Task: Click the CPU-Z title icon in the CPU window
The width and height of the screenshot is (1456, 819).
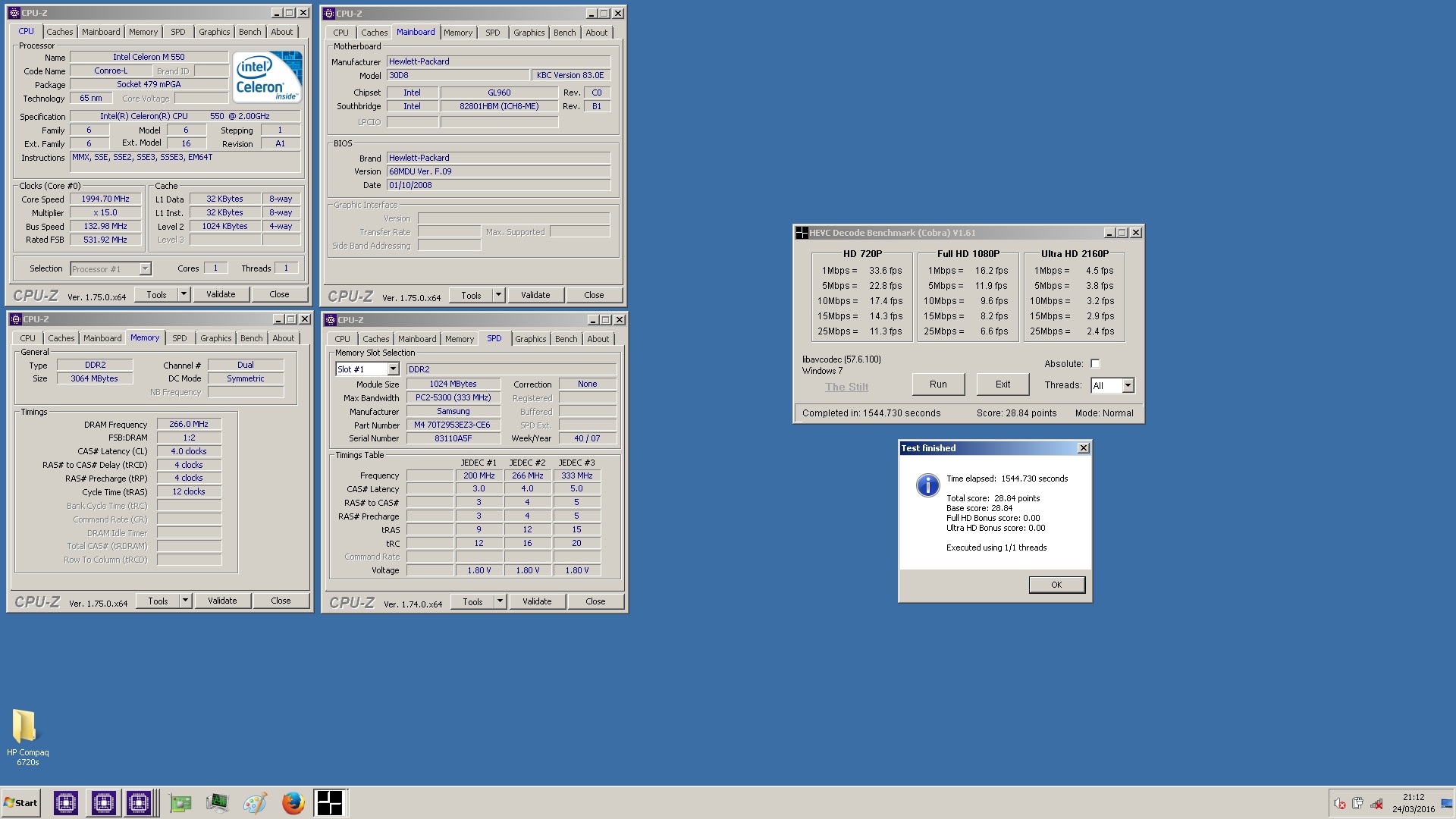Action: pos(14,13)
